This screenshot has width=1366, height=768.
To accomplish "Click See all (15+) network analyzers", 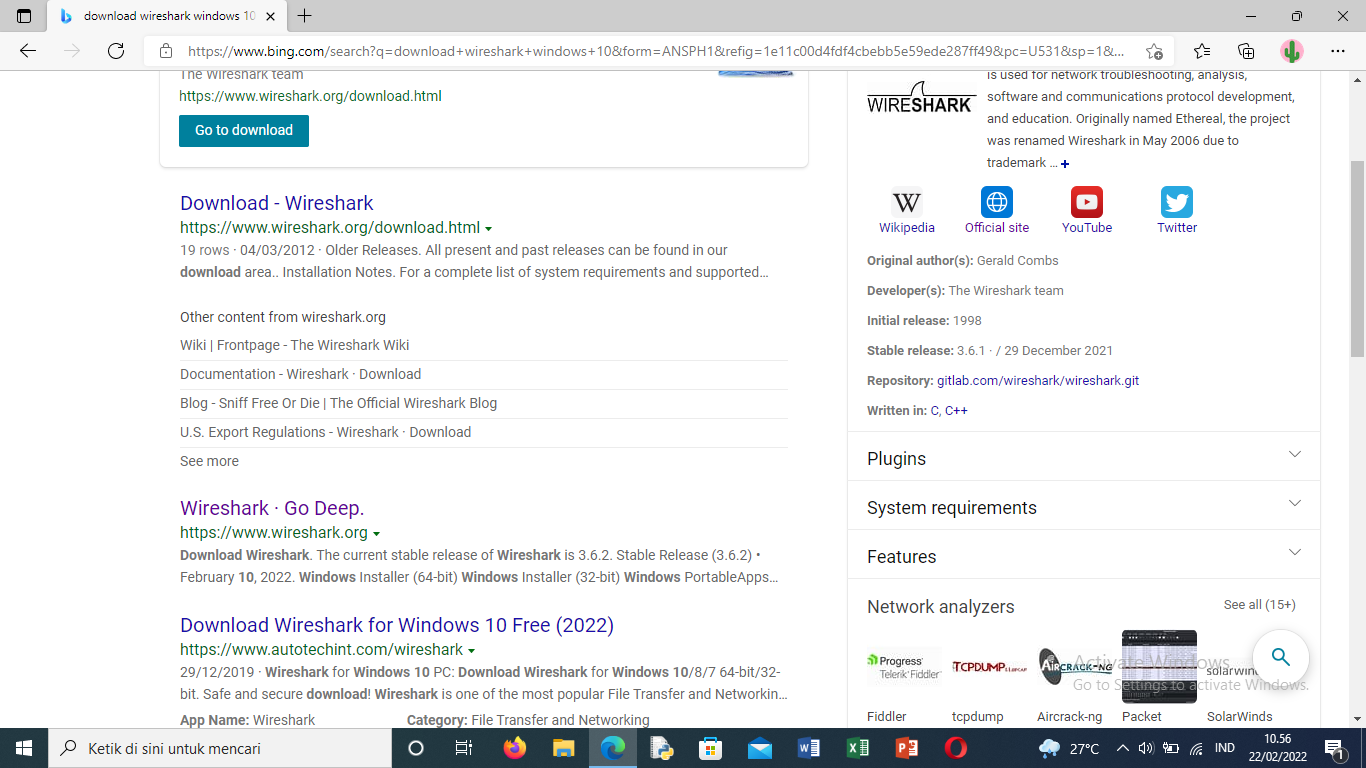I will [x=1259, y=605].
